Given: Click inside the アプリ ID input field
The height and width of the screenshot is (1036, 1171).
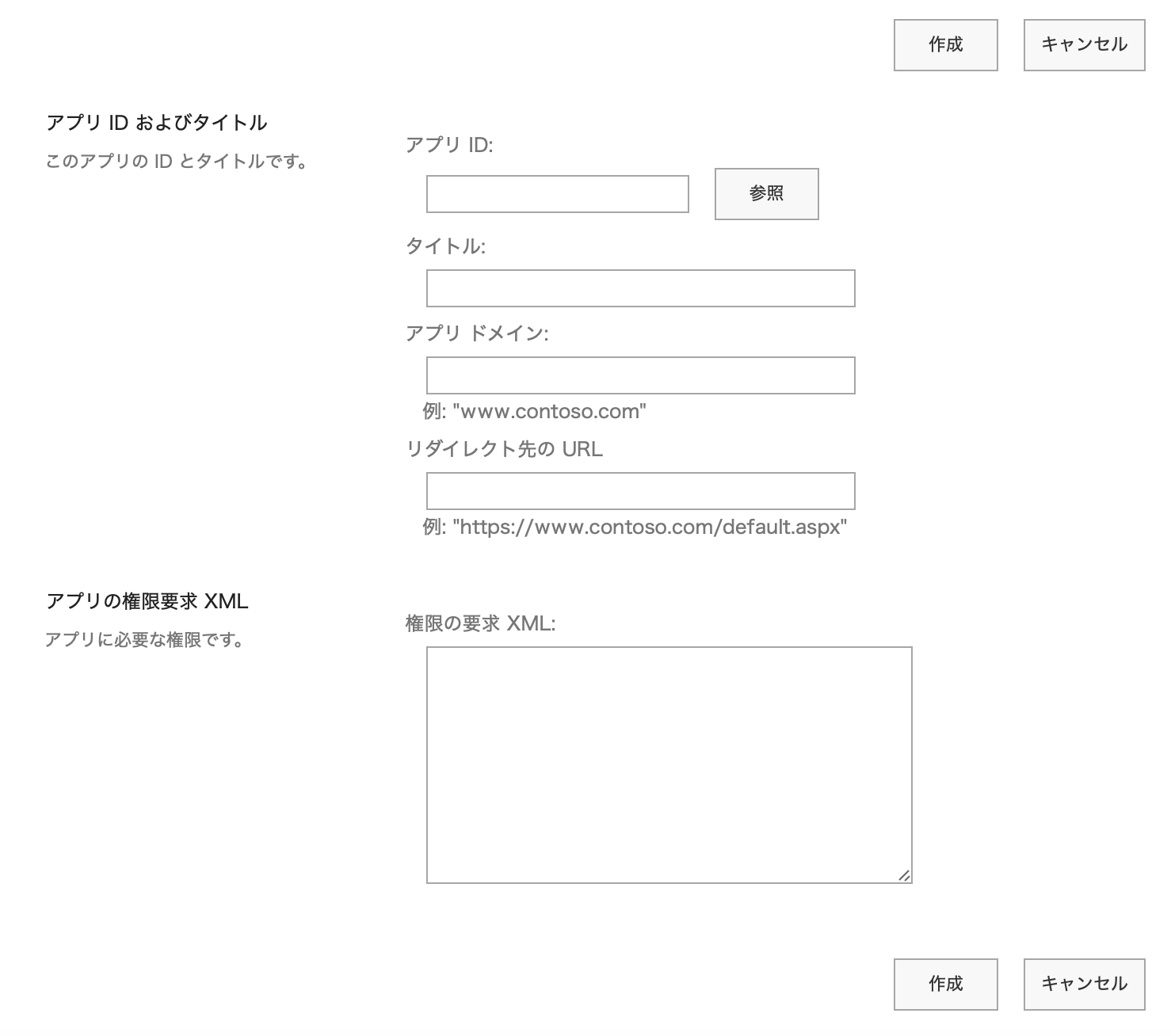Looking at the screenshot, I should pyautogui.click(x=557, y=192).
